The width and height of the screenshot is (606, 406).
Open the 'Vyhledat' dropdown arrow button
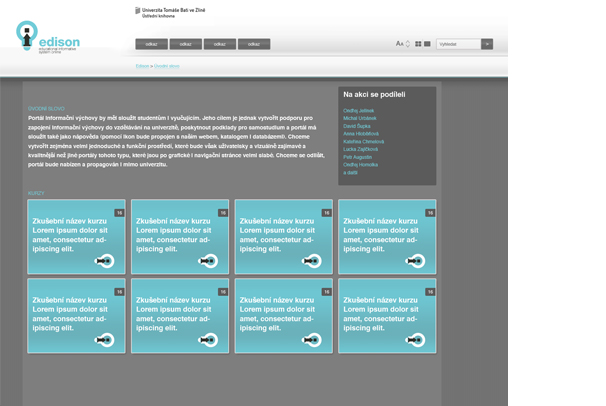click(x=487, y=44)
